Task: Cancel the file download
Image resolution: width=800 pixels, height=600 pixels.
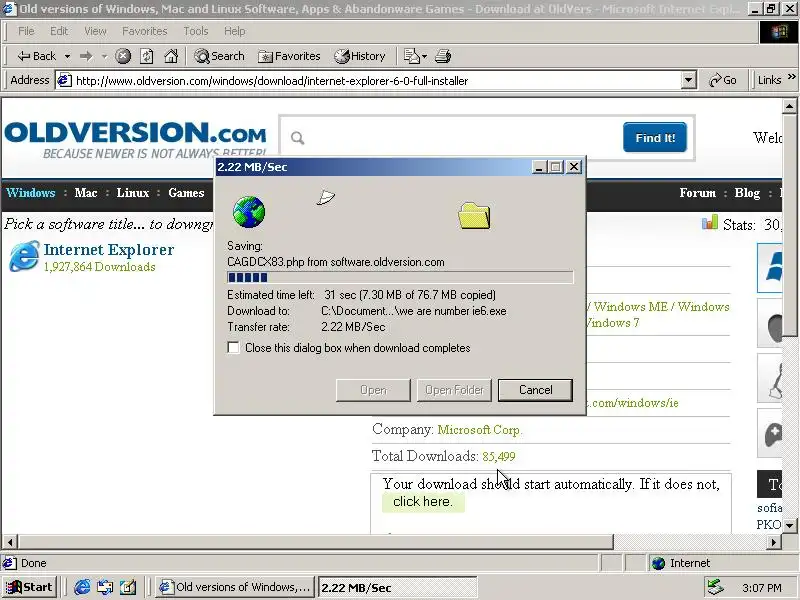Action: (535, 390)
